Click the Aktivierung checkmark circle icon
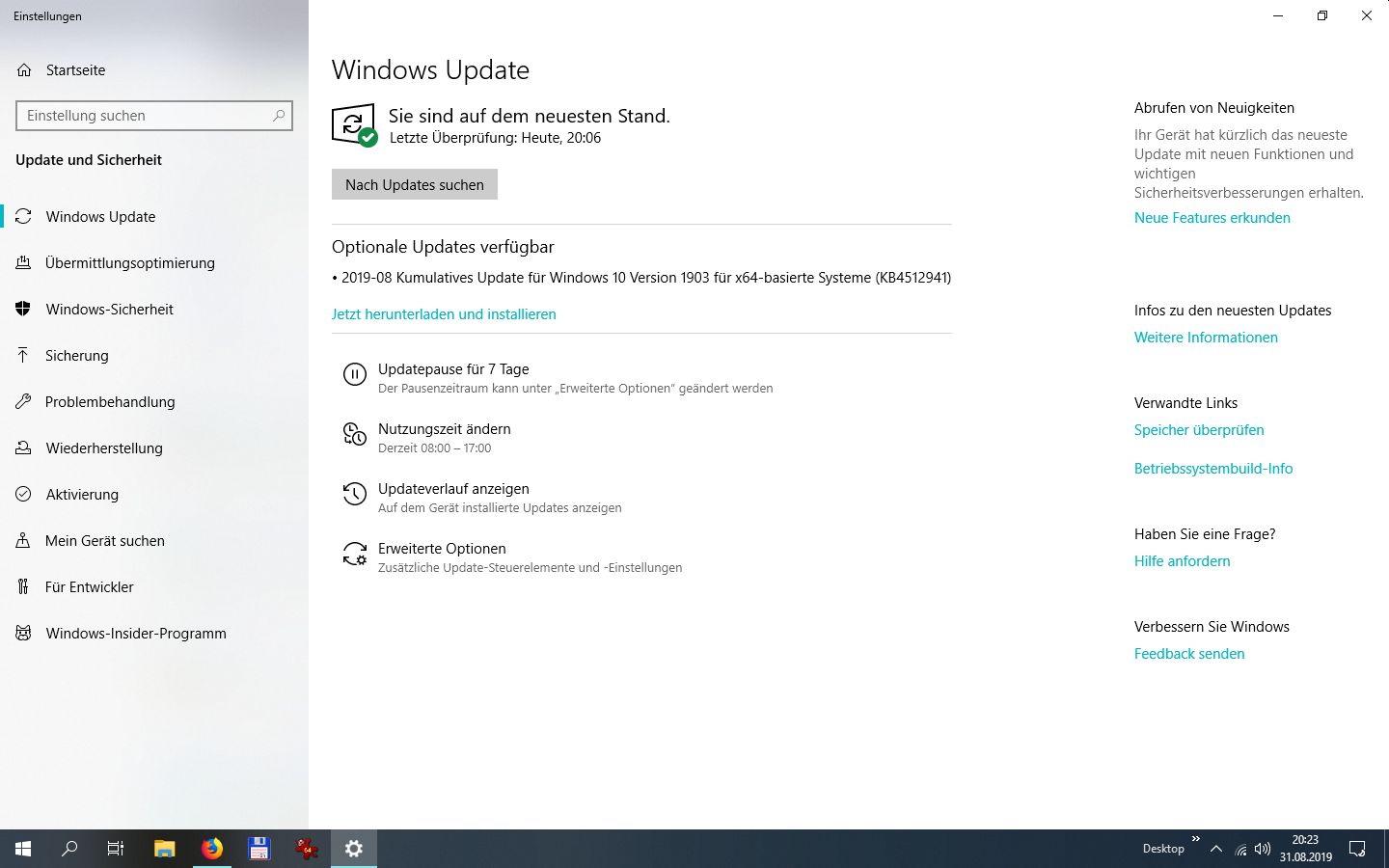This screenshot has height=868, width=1389. [24, 495]
